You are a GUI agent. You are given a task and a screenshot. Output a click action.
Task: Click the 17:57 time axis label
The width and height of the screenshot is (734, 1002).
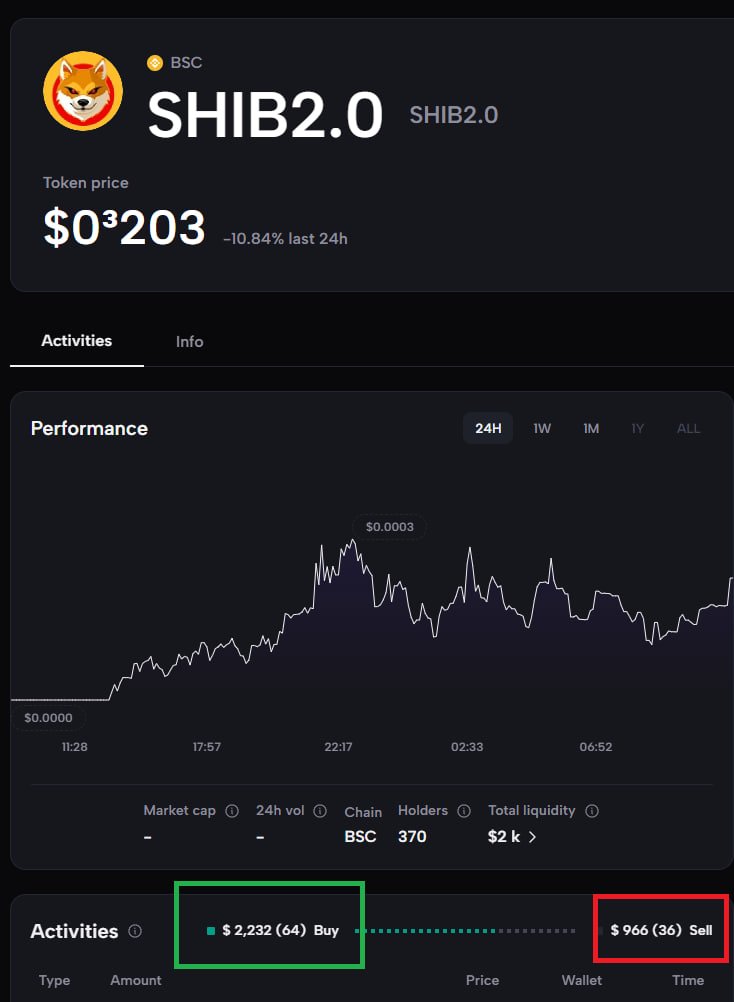(x=207, y=747)
